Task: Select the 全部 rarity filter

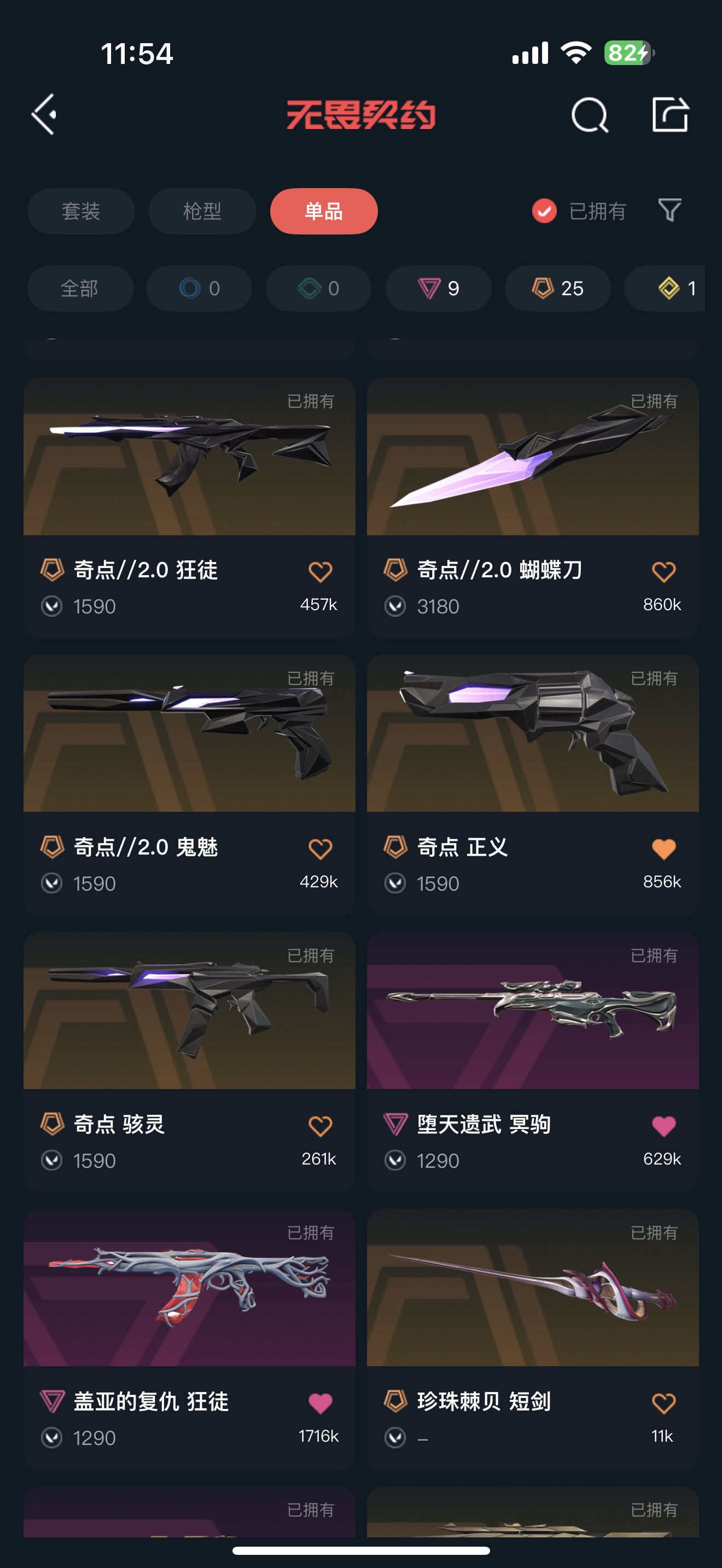Action: pos(80,289)
